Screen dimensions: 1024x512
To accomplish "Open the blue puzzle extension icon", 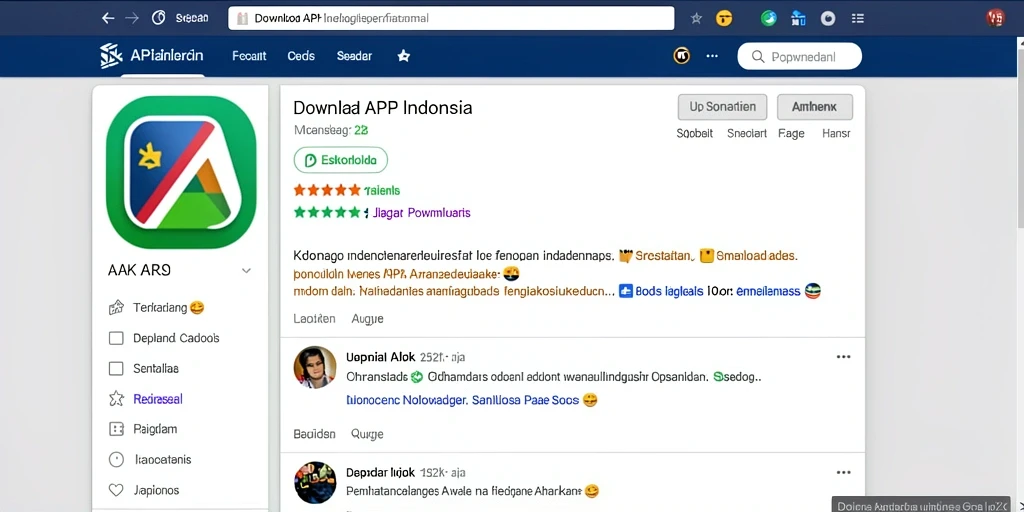I will [798, 18].
